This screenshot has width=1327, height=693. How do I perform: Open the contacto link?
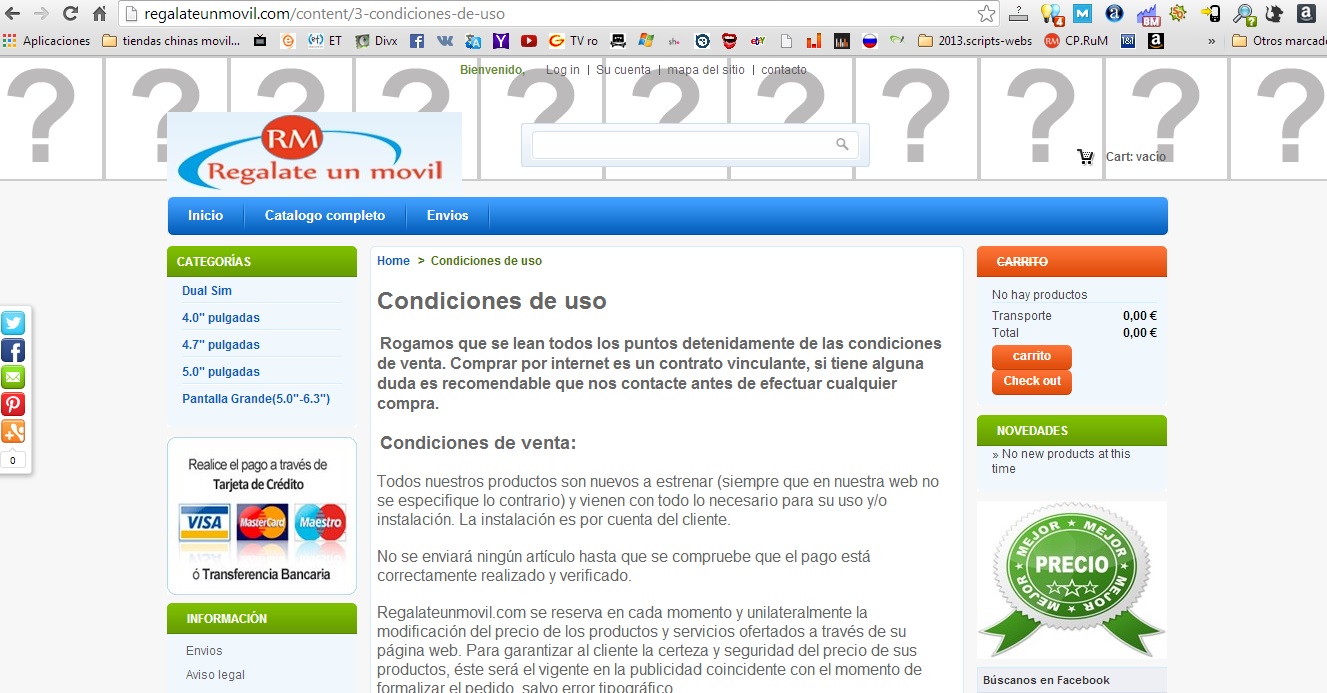(x=784, y=70)
